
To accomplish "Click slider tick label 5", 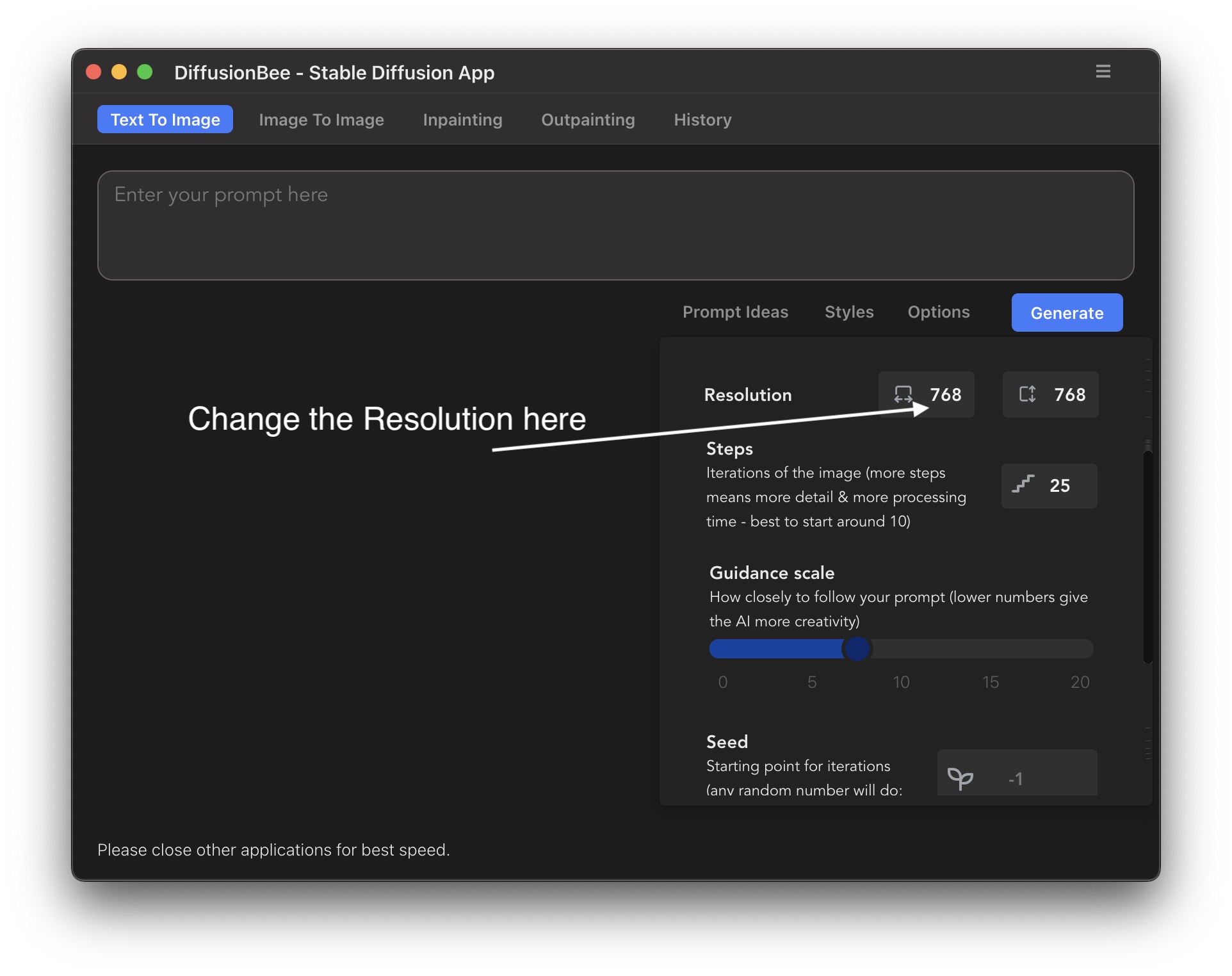I will (812, 682).
